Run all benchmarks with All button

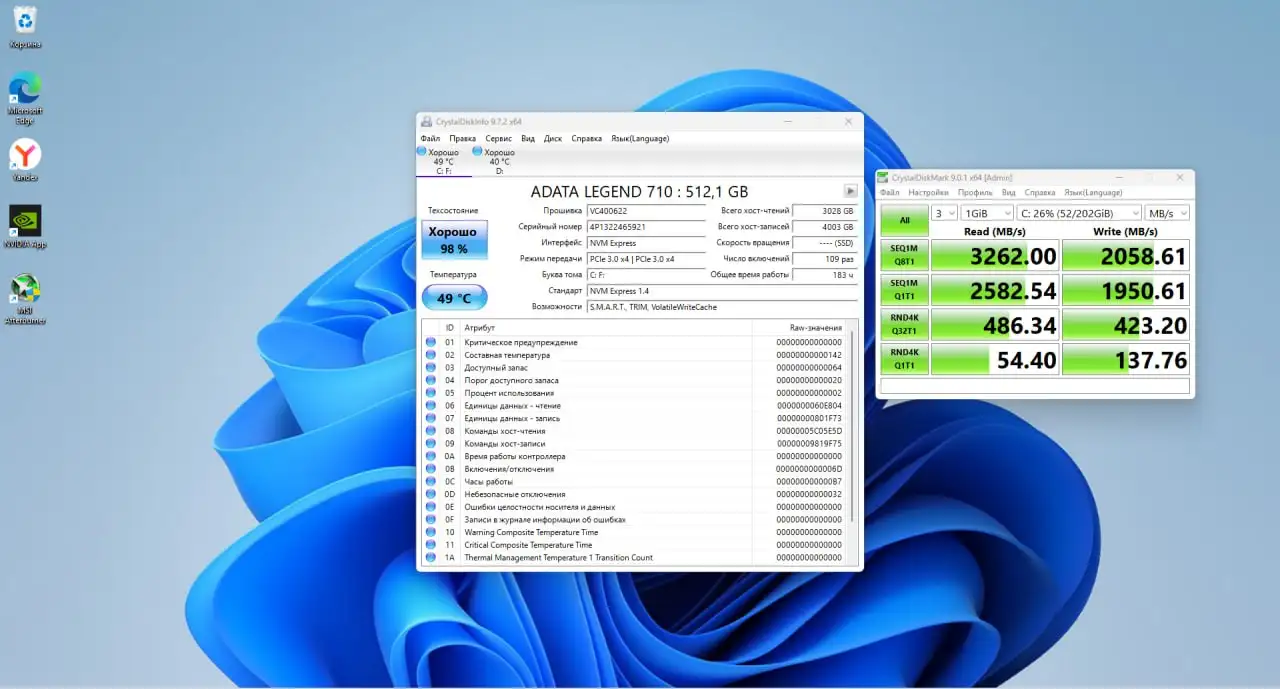tap(904, 220)
